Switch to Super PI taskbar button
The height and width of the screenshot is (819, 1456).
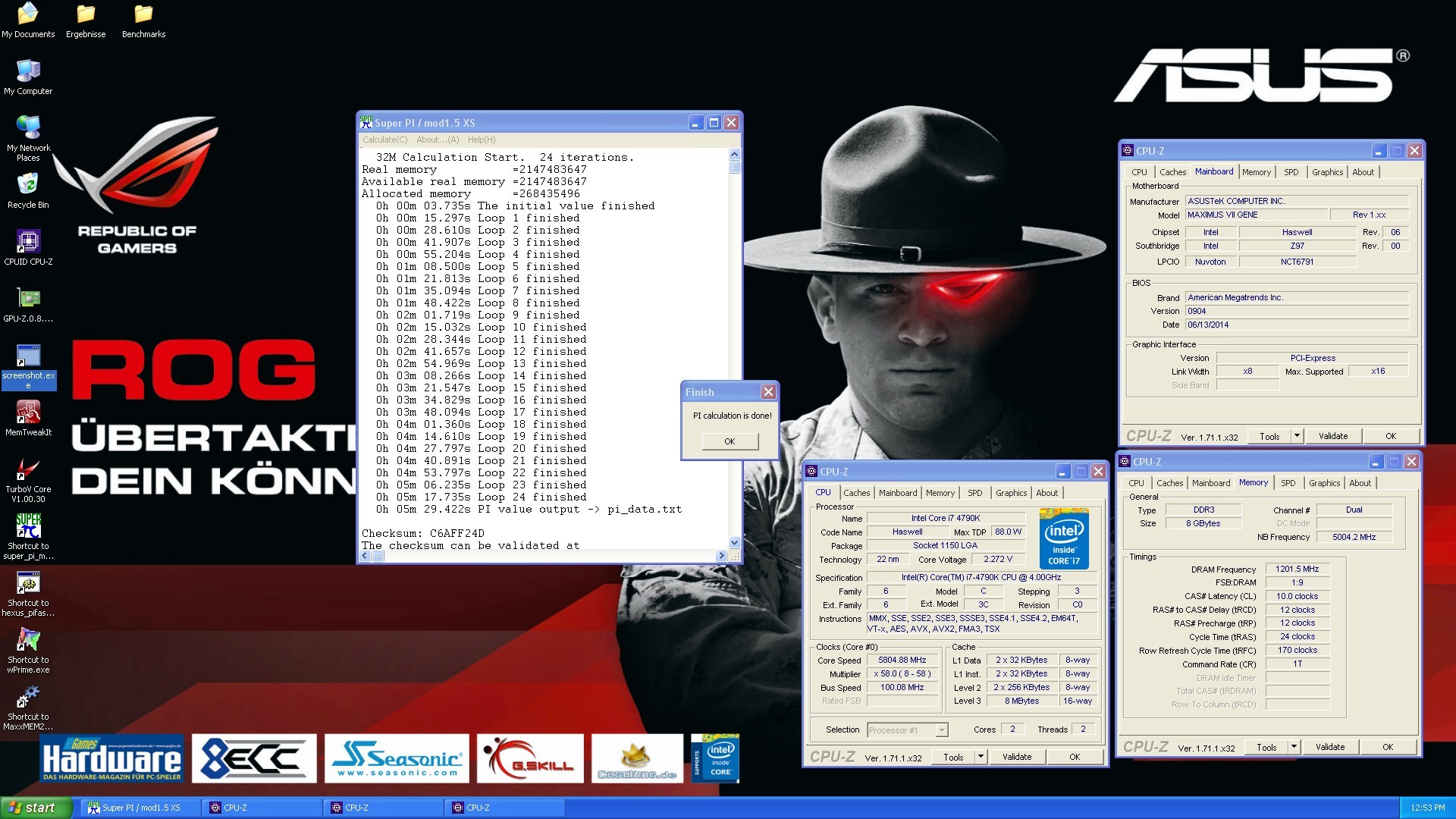pyautogui.click(x=141, y=808)
